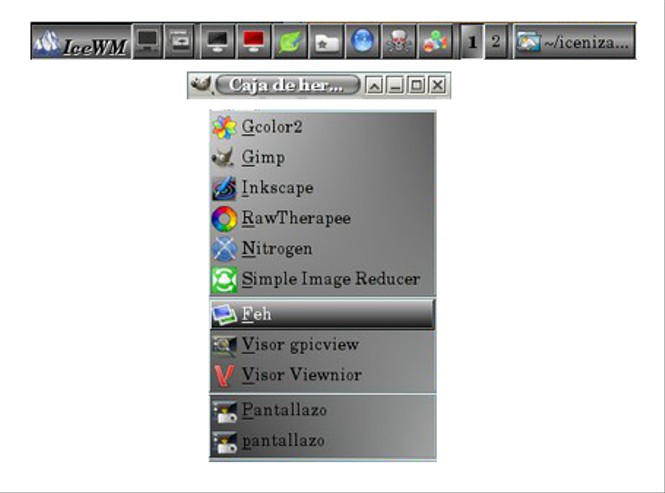Image resolution: width=665 pixels, height=493 pixels.
Task: Choose Visor Viewnior in the menu
Action: (323, 375)
